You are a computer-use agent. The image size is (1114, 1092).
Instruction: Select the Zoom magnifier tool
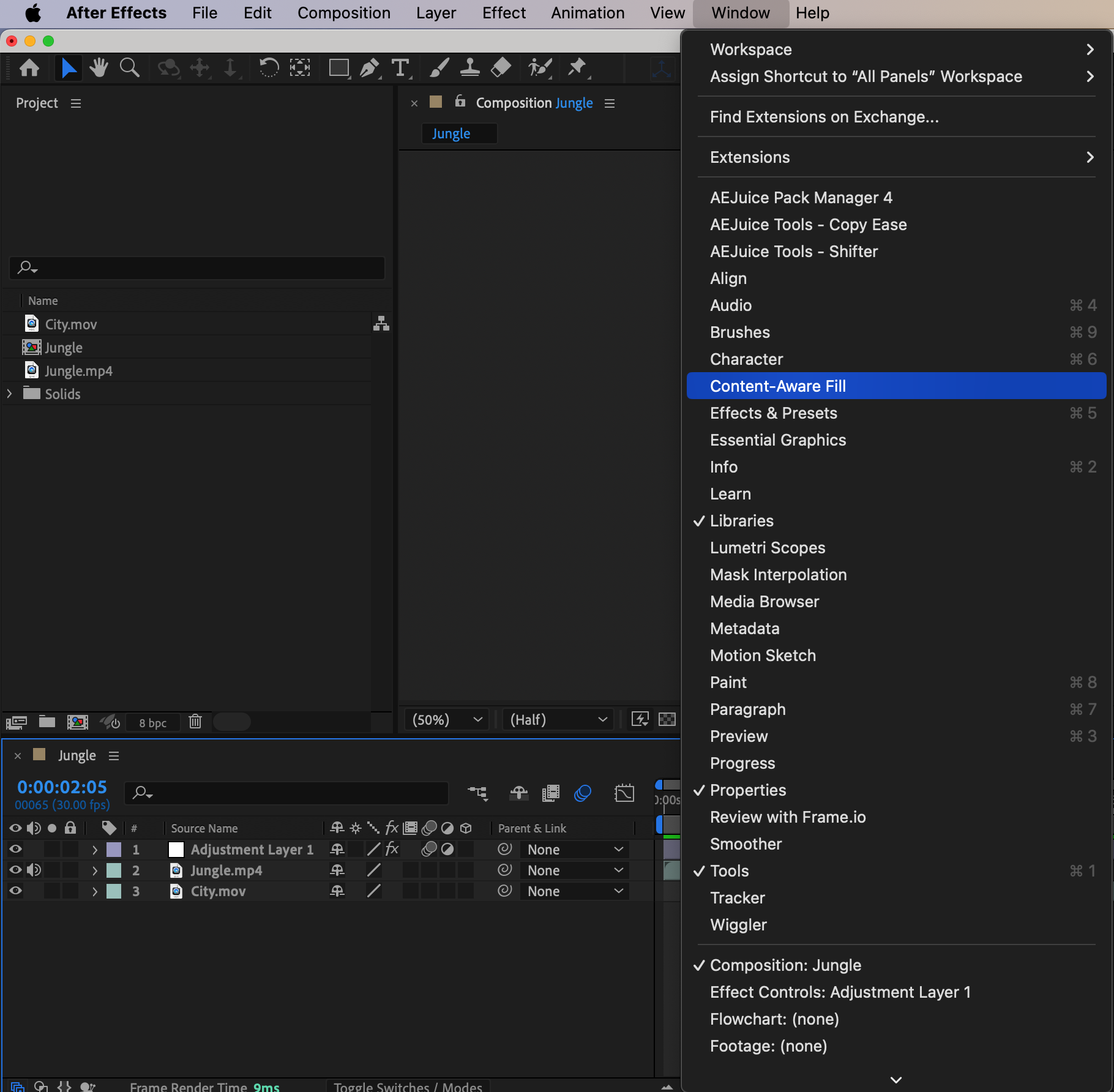click(x=129, y=67)
